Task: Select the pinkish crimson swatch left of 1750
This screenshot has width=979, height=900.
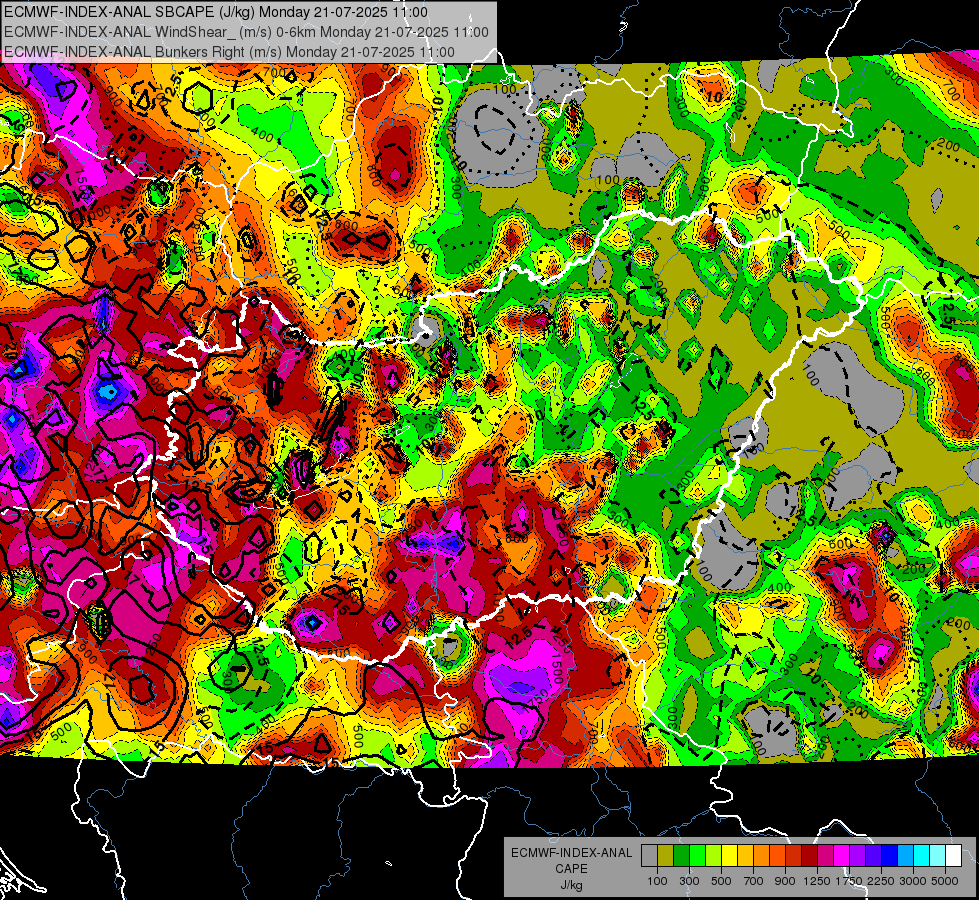Action: (825, 856)
